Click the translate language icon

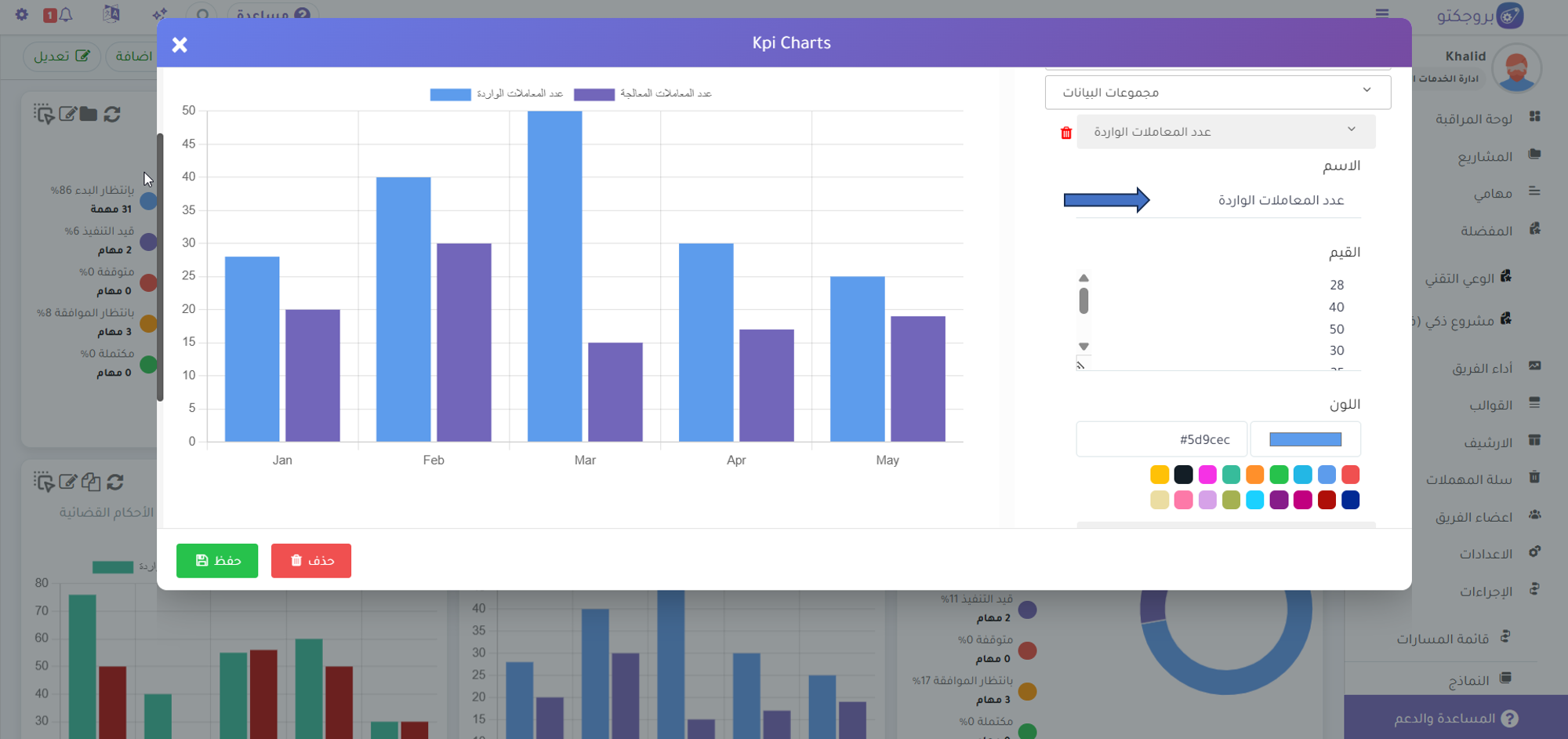point(111,14)
